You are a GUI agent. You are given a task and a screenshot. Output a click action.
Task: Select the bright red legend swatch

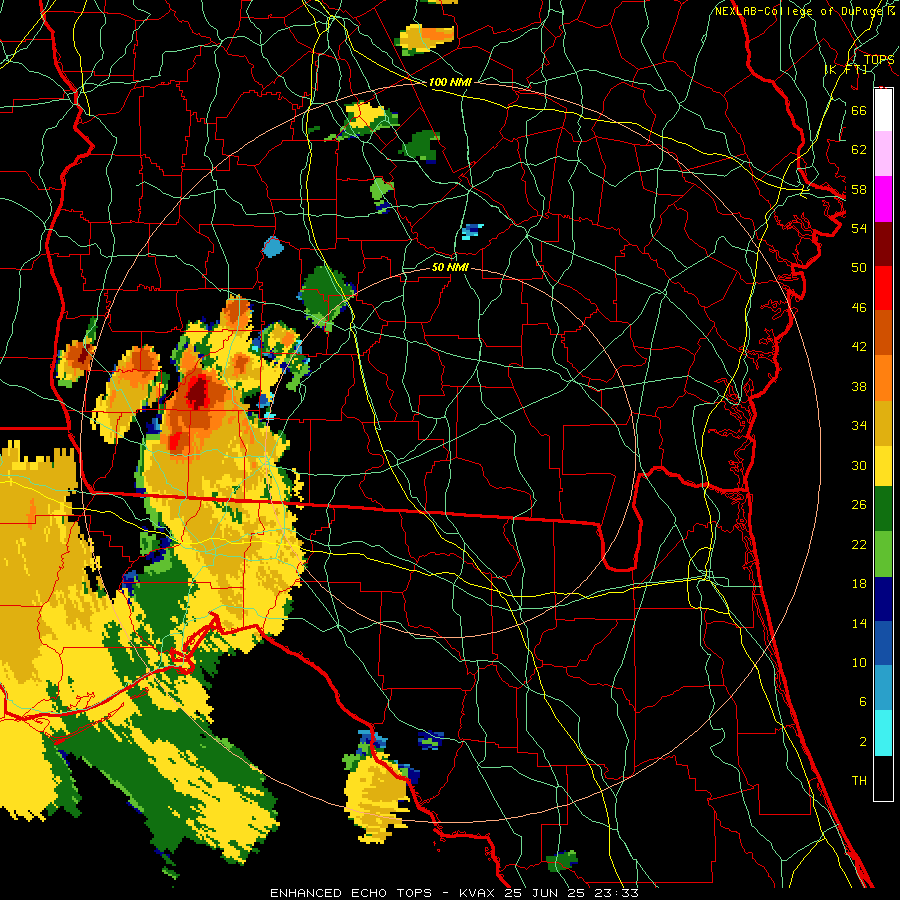coord(883,288)
